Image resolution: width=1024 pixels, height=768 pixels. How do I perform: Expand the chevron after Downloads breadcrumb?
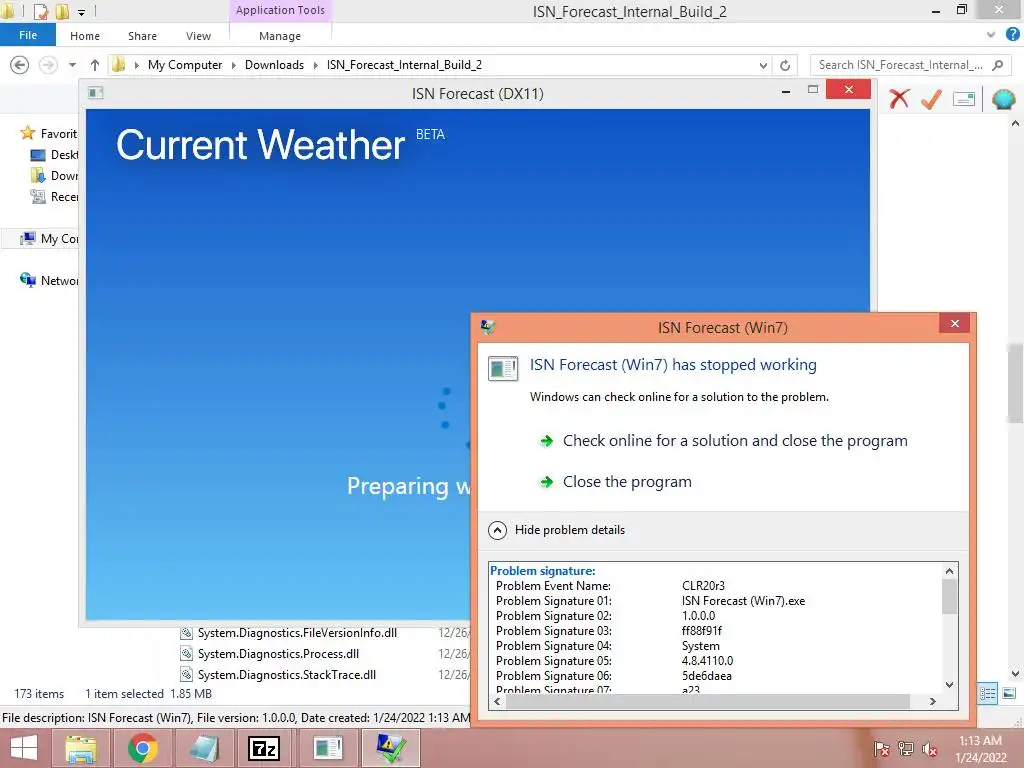click(315, 65)
